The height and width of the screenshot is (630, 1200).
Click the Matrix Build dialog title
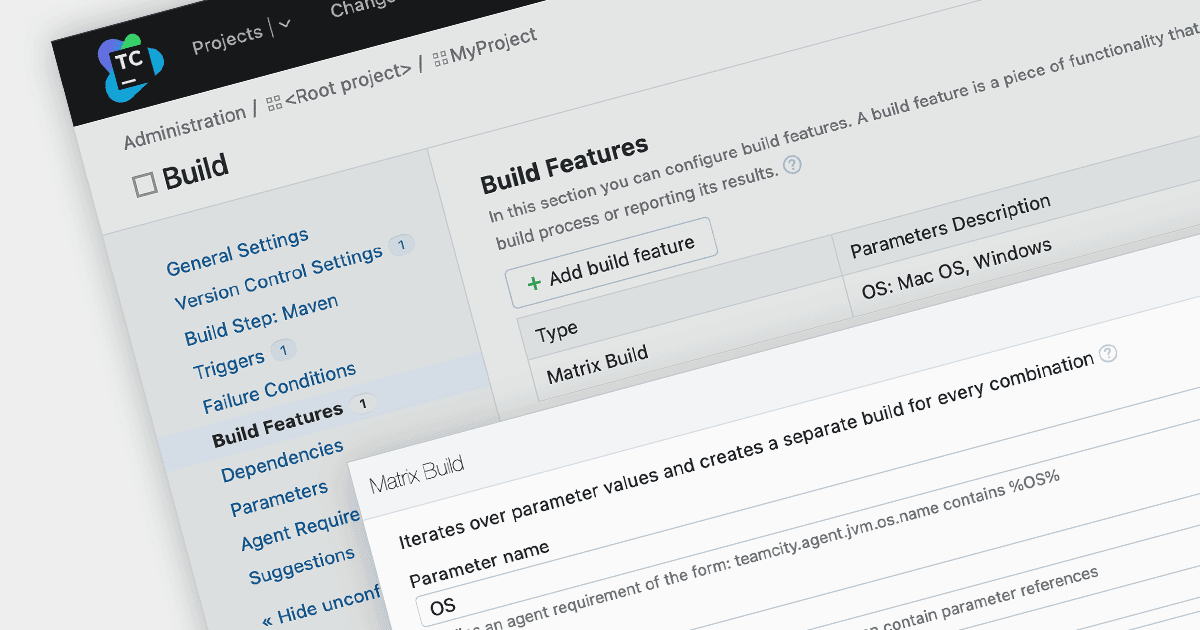pyautogui.click(x=416, y=475)
